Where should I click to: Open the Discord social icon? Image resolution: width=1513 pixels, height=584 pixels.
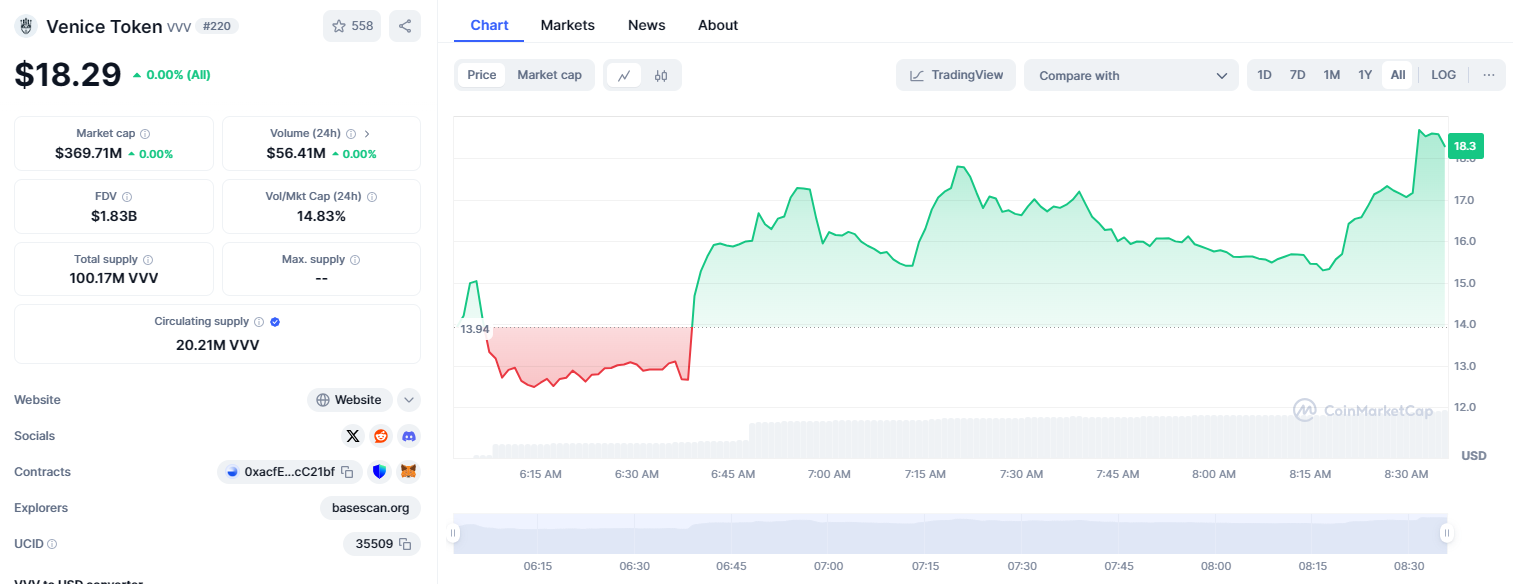pos(408,436)
